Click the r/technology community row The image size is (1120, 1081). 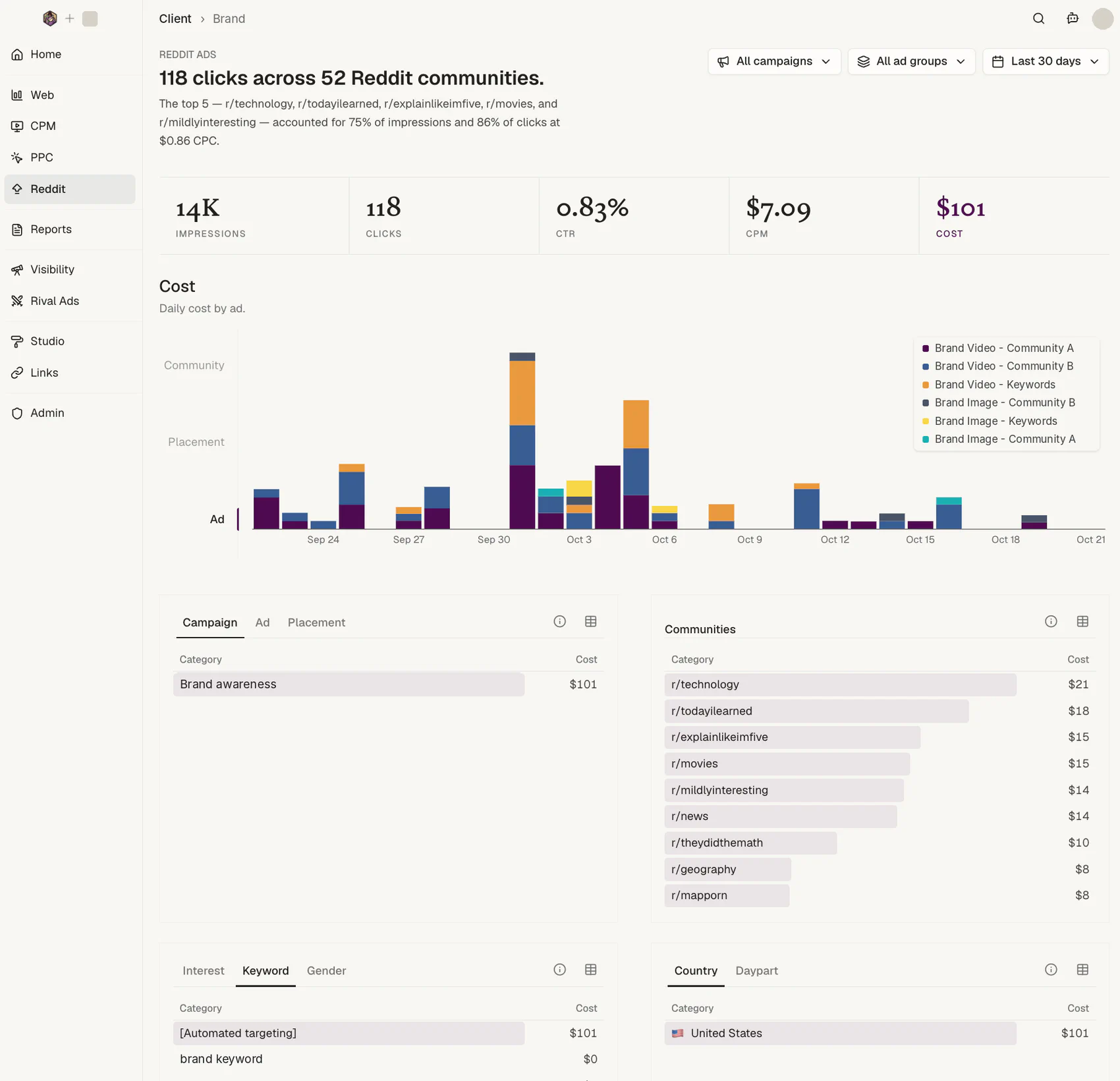[x=880, y=684]
